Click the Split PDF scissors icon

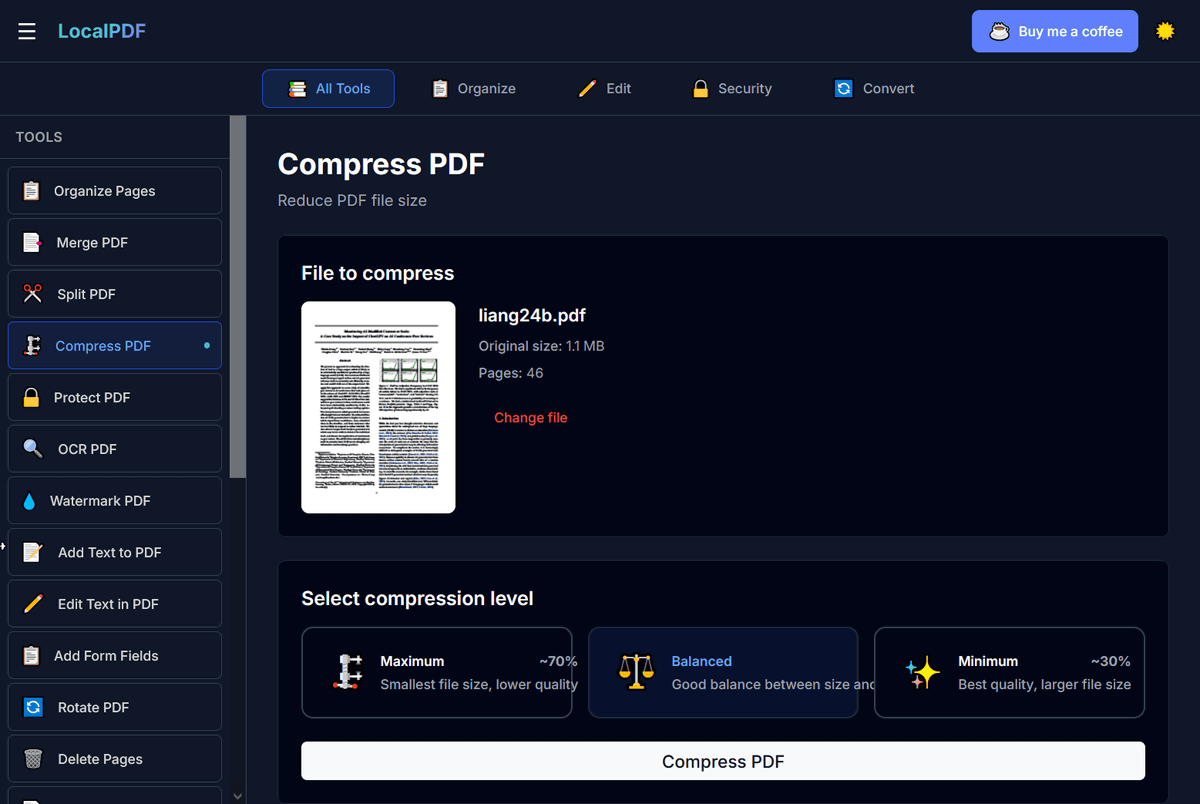pos(32,294)
